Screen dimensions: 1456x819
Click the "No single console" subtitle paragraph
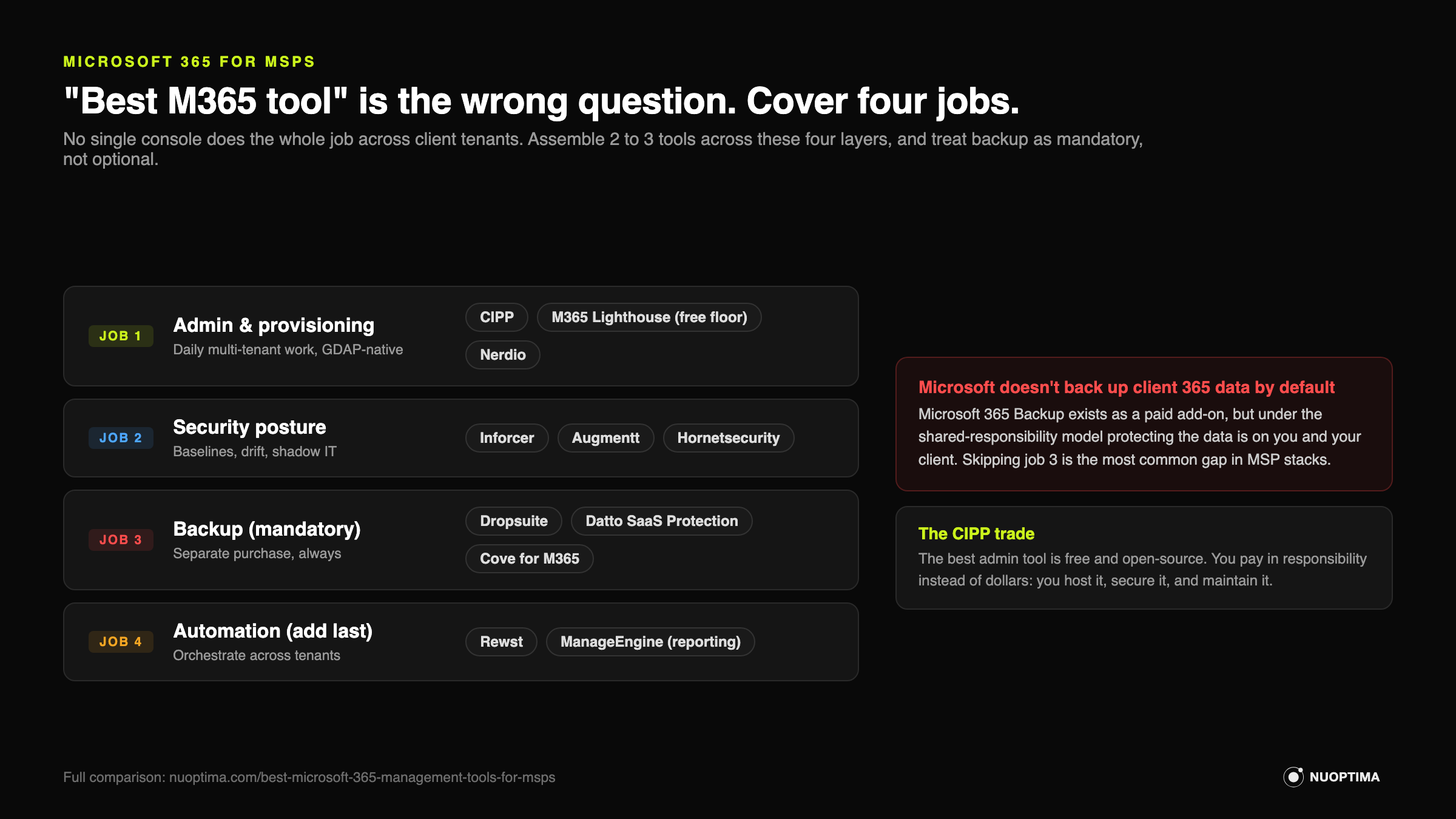pyautogui.click(x=603, y=149)
